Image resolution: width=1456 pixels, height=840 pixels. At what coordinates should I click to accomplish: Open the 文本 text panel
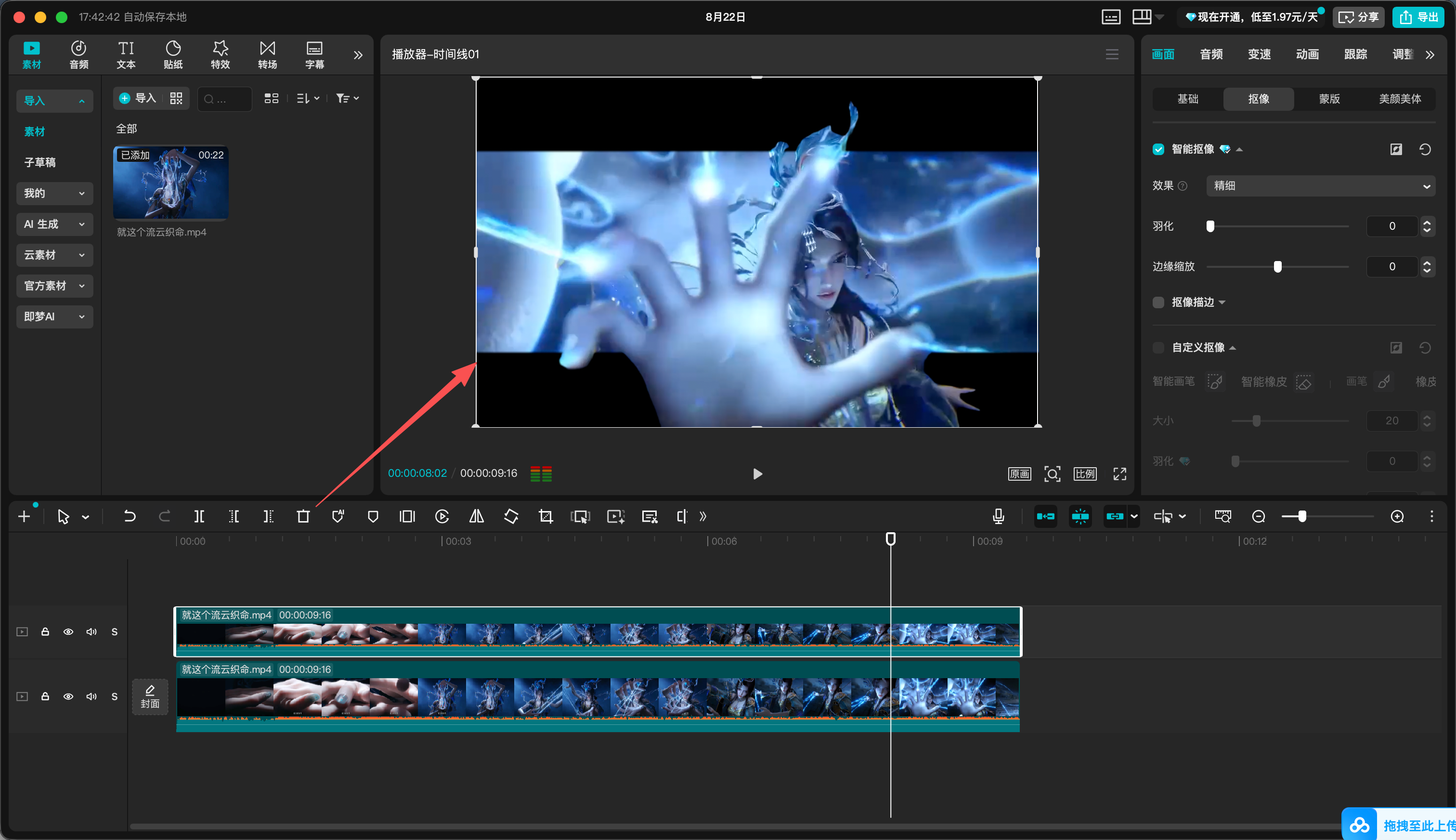coord(126,55)
